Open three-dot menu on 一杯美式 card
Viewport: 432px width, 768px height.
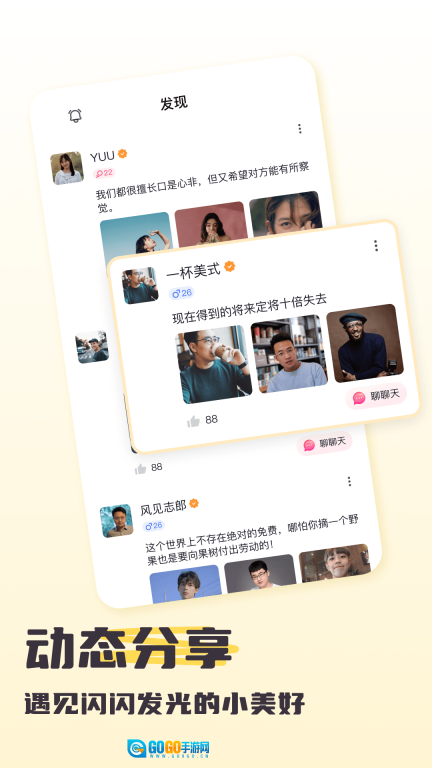376,246
